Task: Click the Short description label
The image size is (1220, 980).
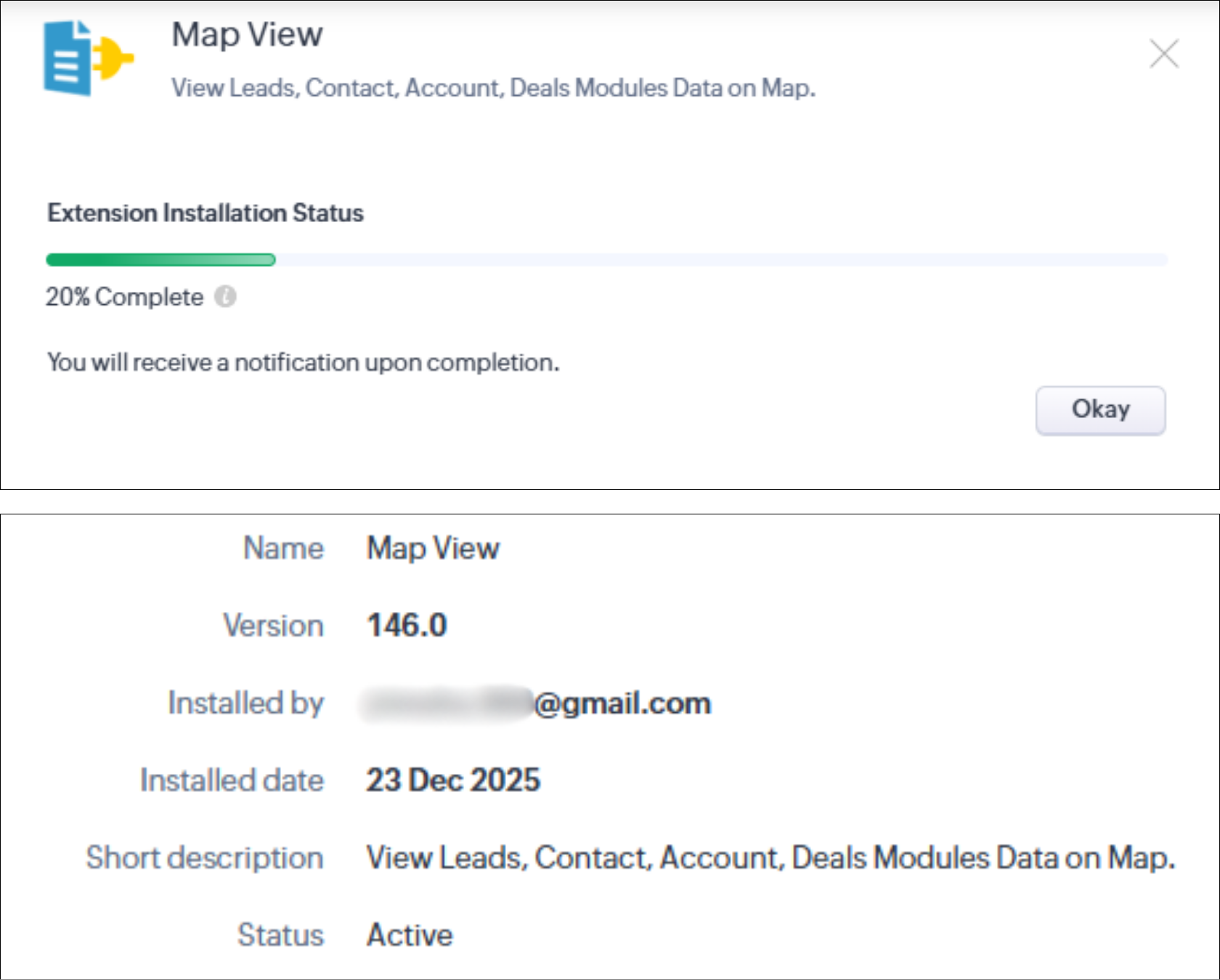Action: (x=205, y=857)
